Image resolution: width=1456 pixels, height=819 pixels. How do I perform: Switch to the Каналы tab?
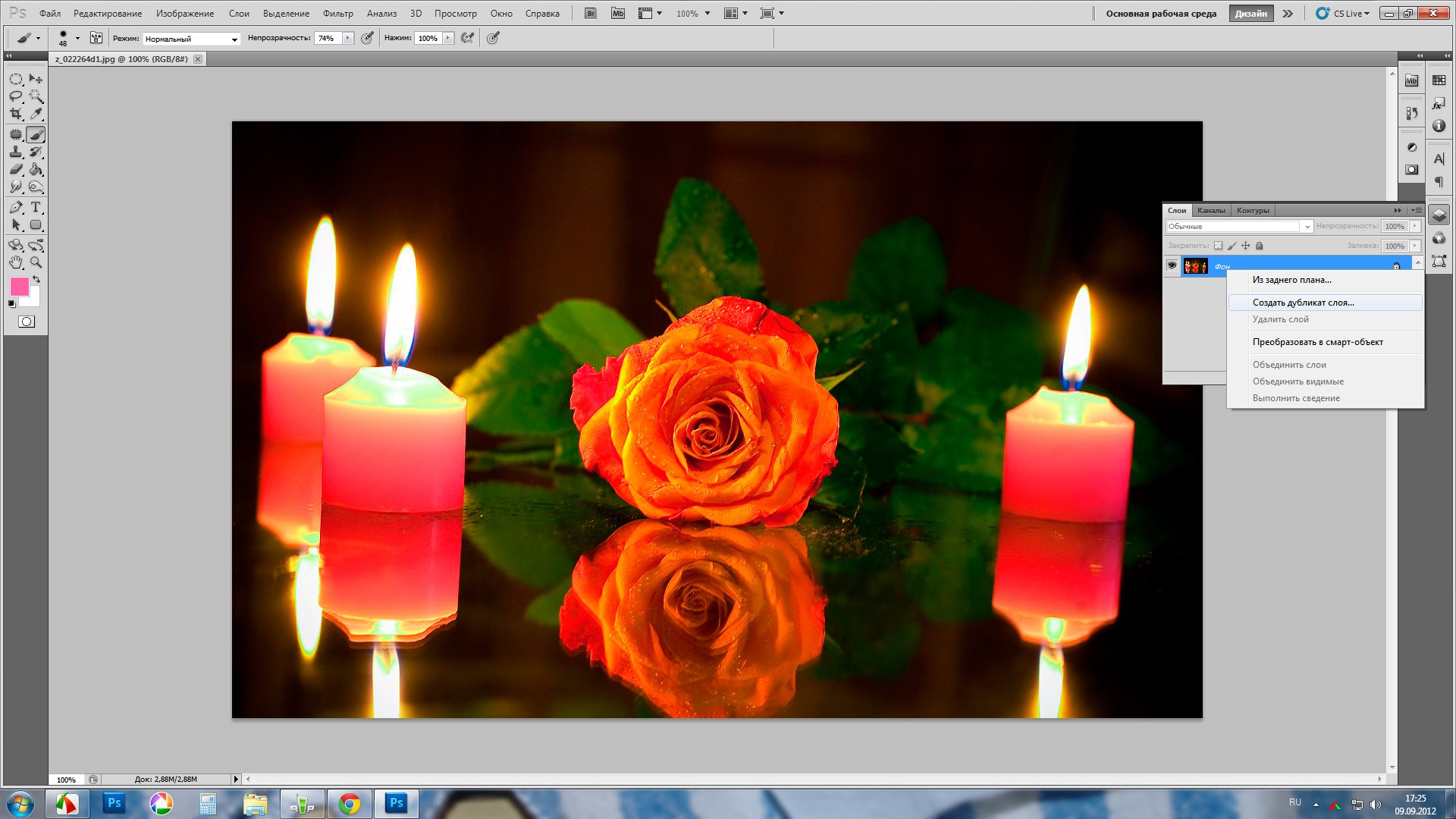[x=1211, y=211]
